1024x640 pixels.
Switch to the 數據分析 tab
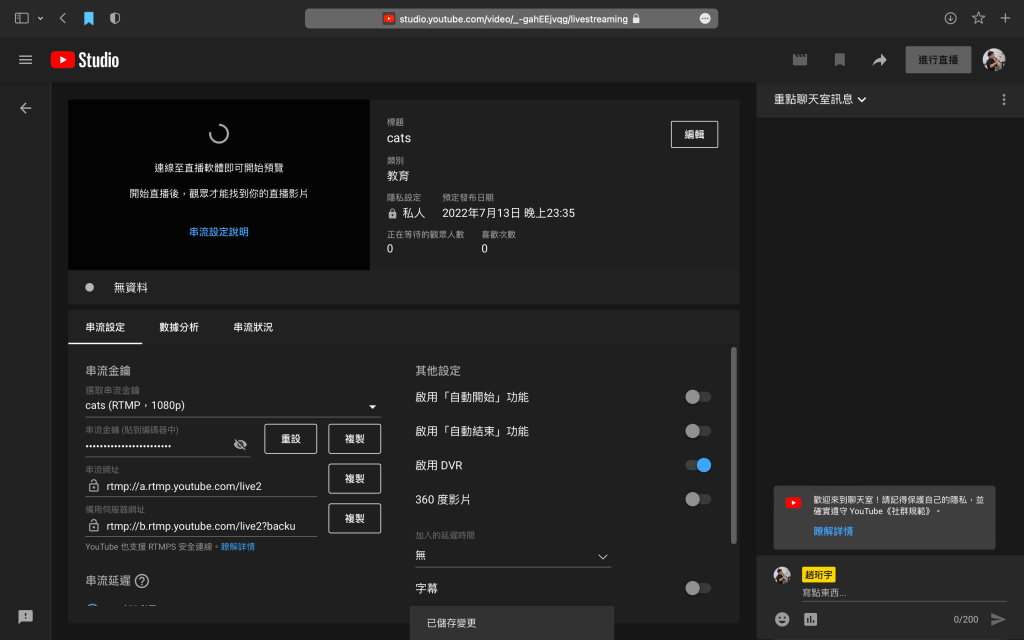click(x=179, y=327)
